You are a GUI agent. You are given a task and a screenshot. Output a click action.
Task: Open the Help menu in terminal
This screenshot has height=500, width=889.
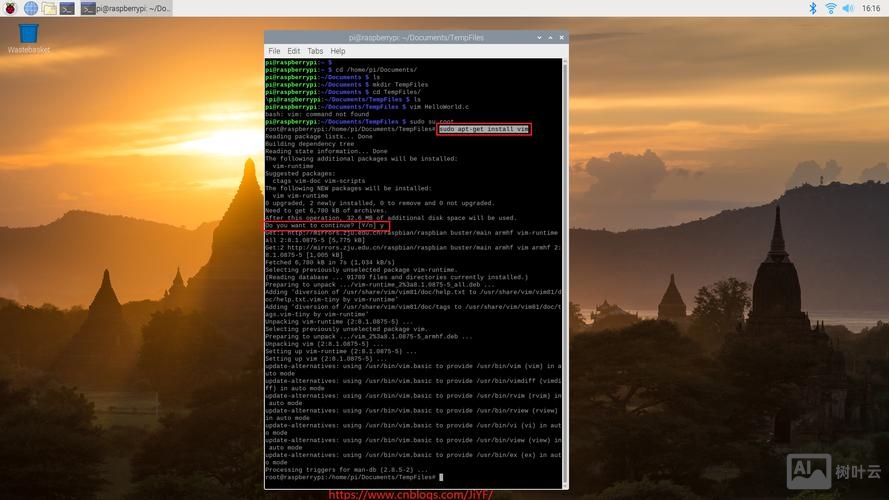pyautogui.click(x=338, y=51)
